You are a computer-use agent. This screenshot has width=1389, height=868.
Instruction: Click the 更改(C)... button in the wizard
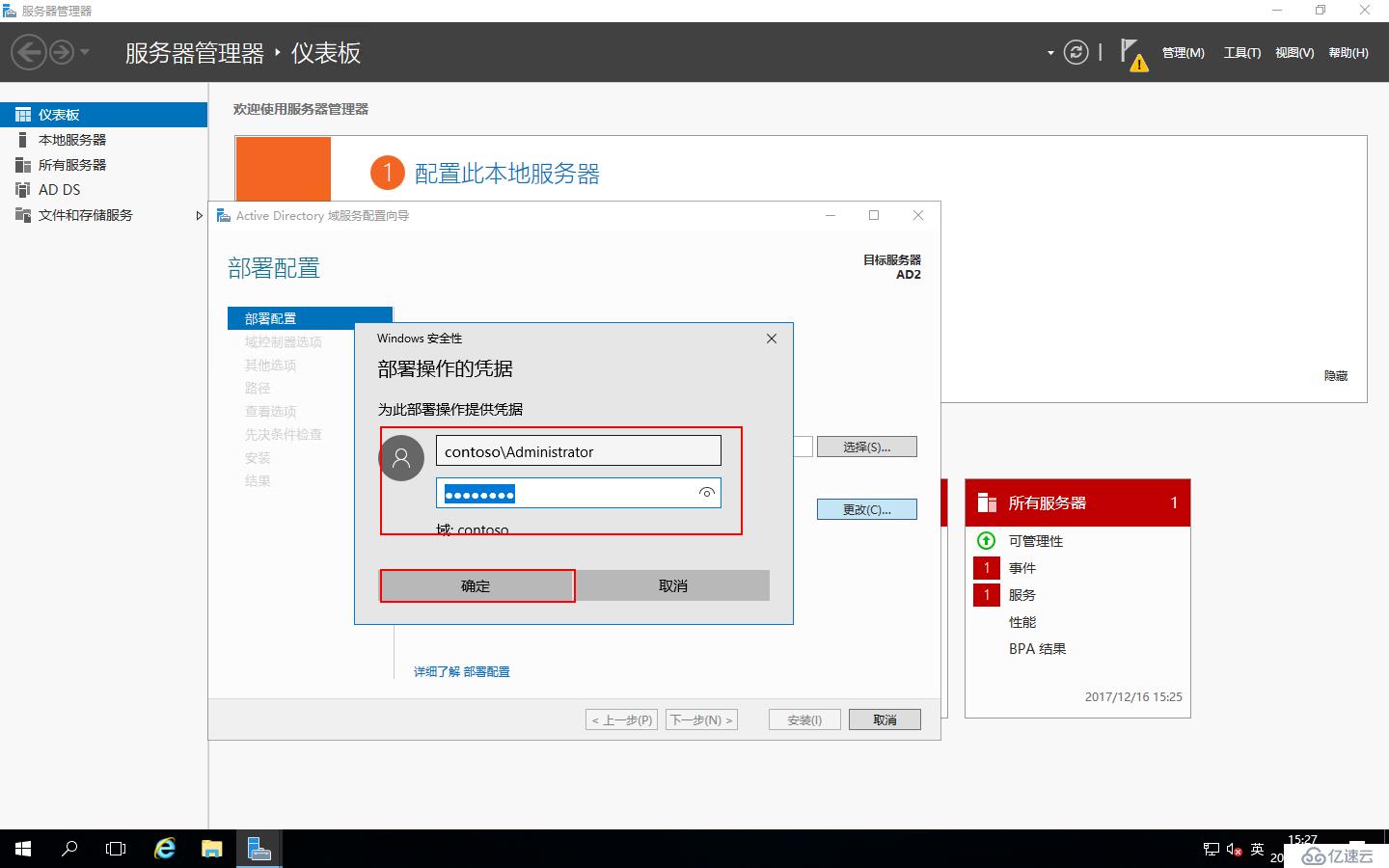pos(867,509)
